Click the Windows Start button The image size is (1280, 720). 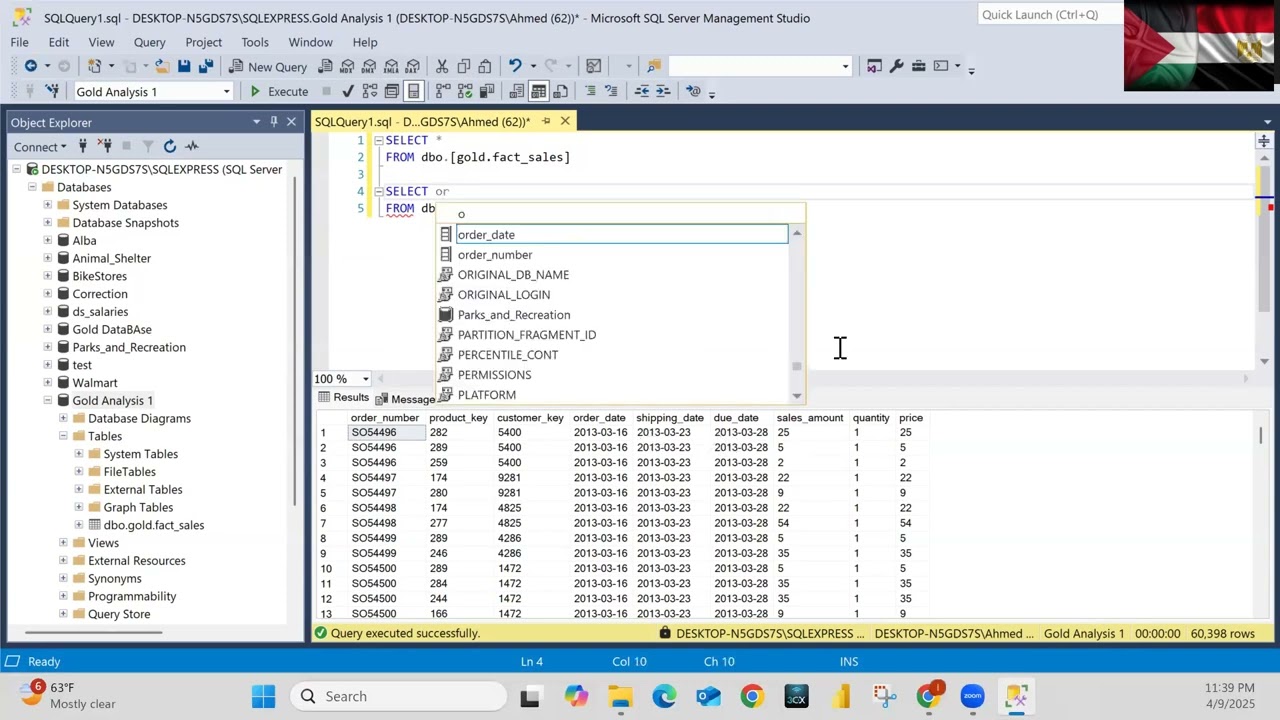(264, 696)
